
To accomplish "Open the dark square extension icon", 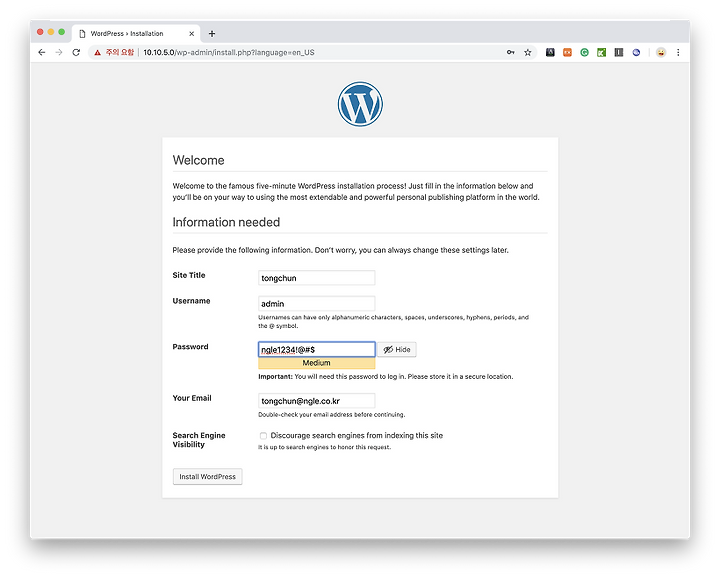I will coord(550,52).
